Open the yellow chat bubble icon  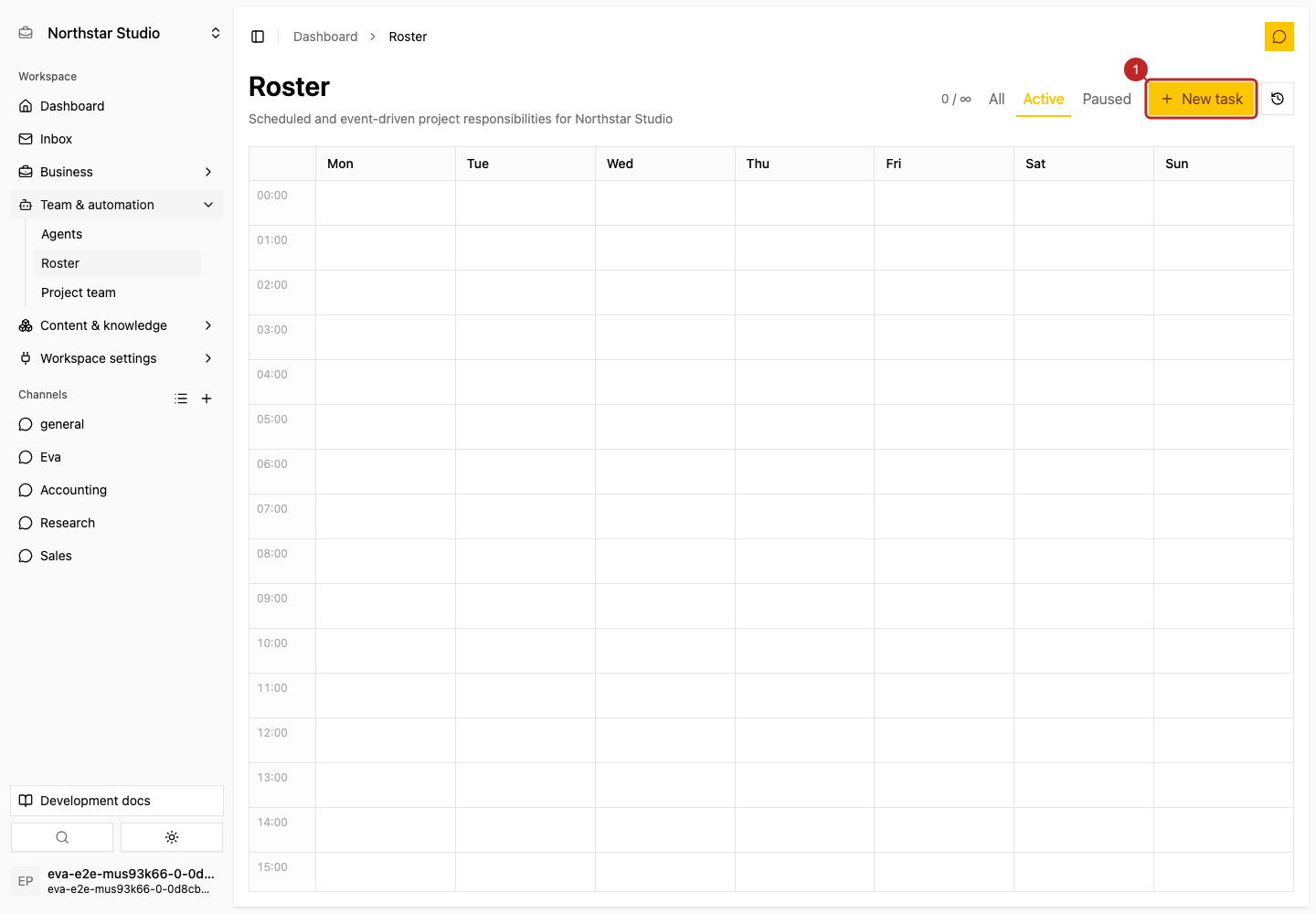pos(1279,37)
